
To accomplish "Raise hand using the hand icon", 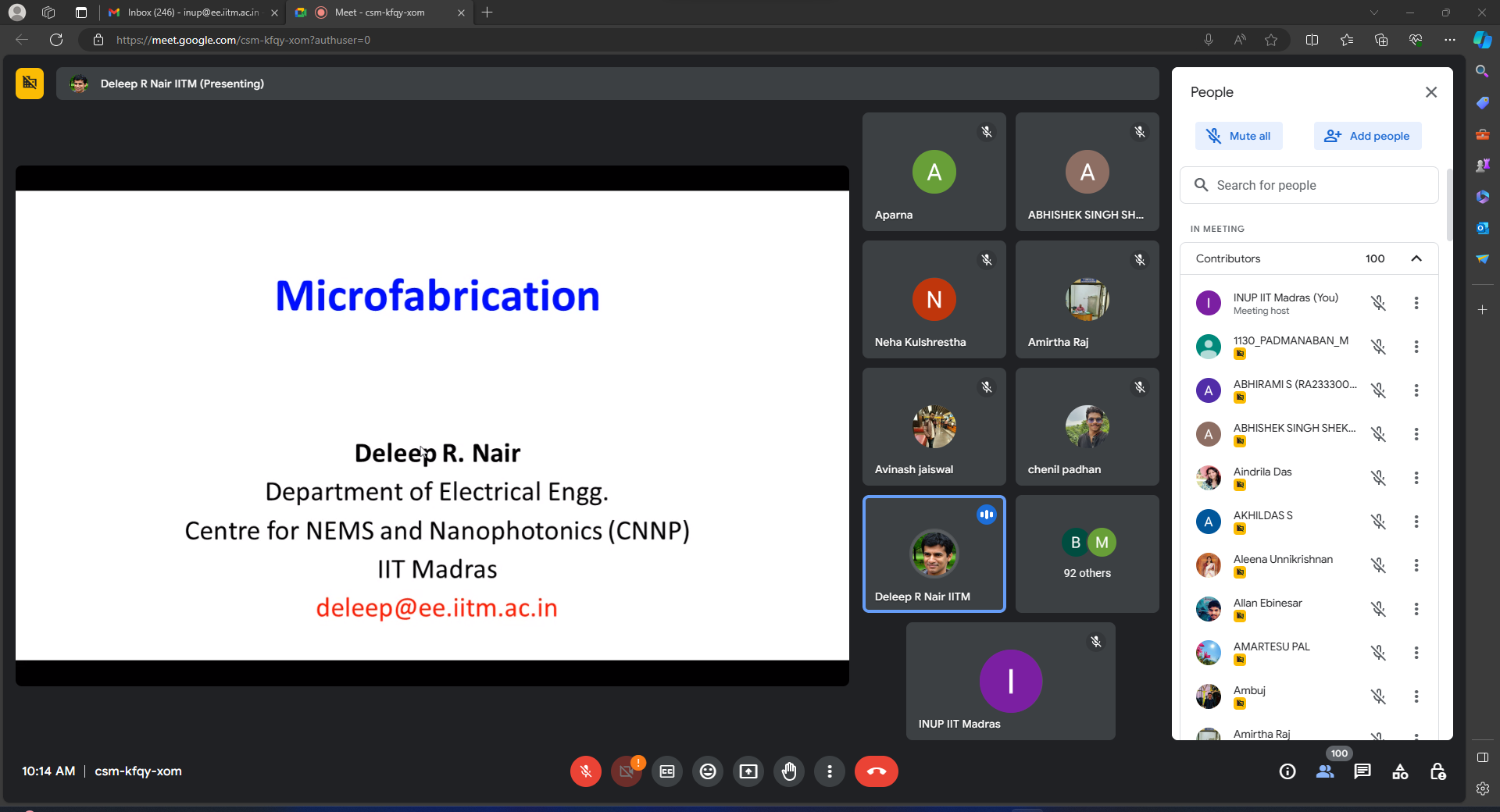I will tap(789, 771).
